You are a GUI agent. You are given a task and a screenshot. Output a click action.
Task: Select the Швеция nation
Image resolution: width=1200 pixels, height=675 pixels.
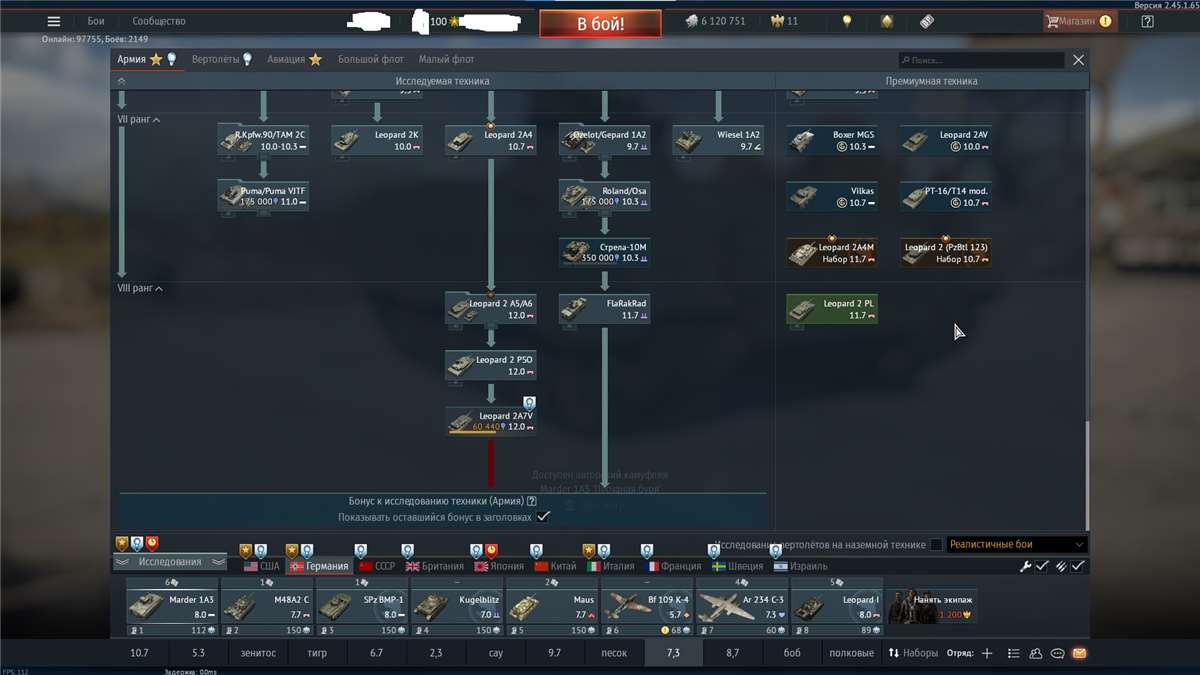[x=739, y=566]
